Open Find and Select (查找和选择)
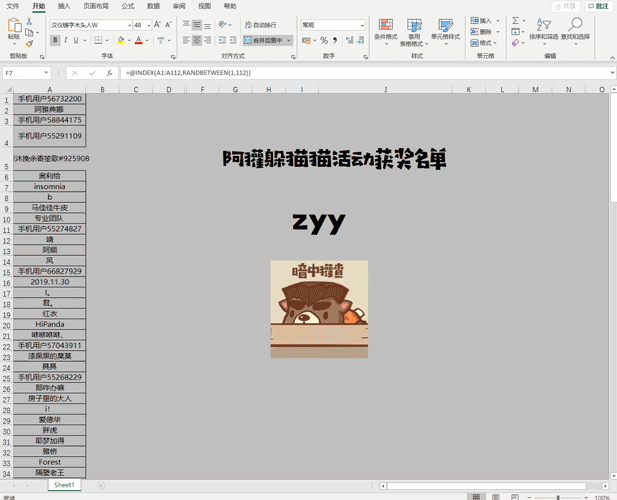 tap(575, 28)
